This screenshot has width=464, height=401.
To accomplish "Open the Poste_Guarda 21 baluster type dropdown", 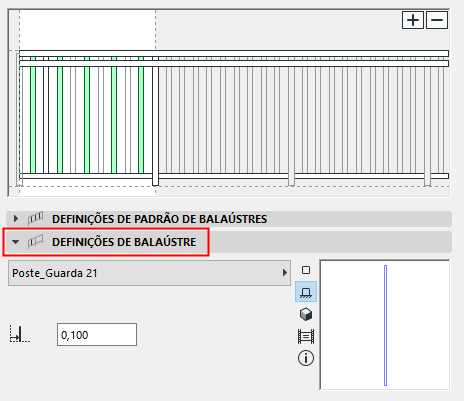I will (149, 273).
